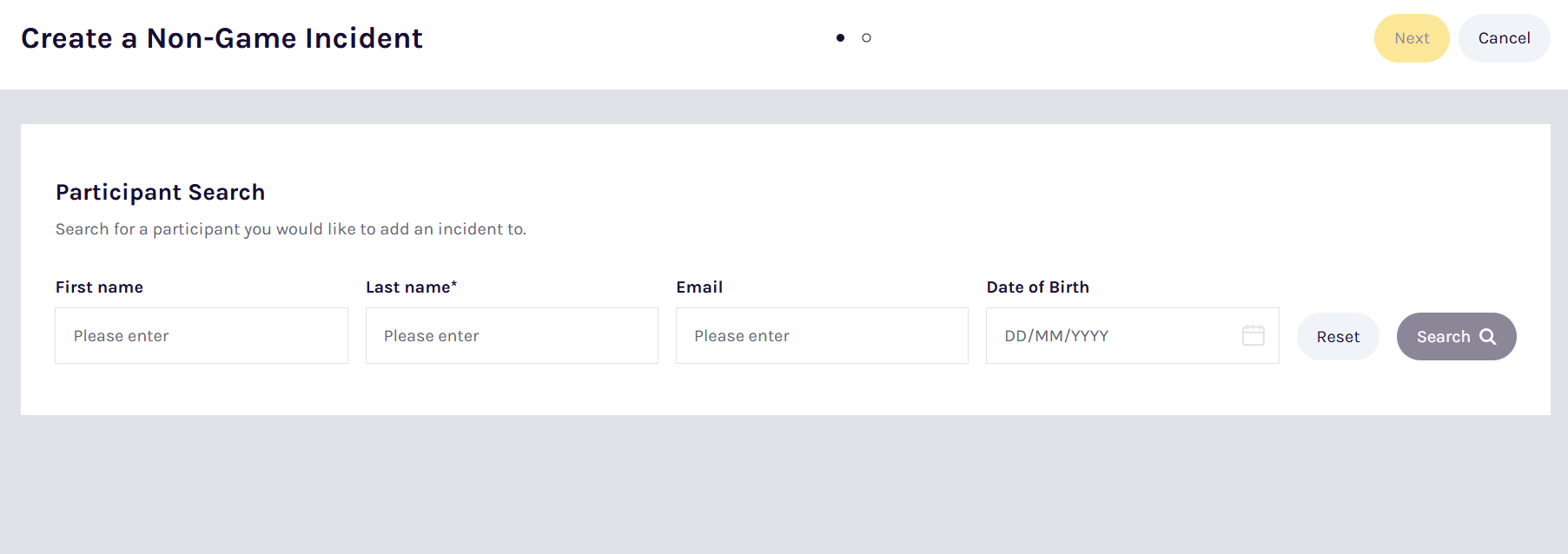Select the second hollow step indicator dot
The width and height of the screenshot is (1568, 554).
click(x=866, y=37)
